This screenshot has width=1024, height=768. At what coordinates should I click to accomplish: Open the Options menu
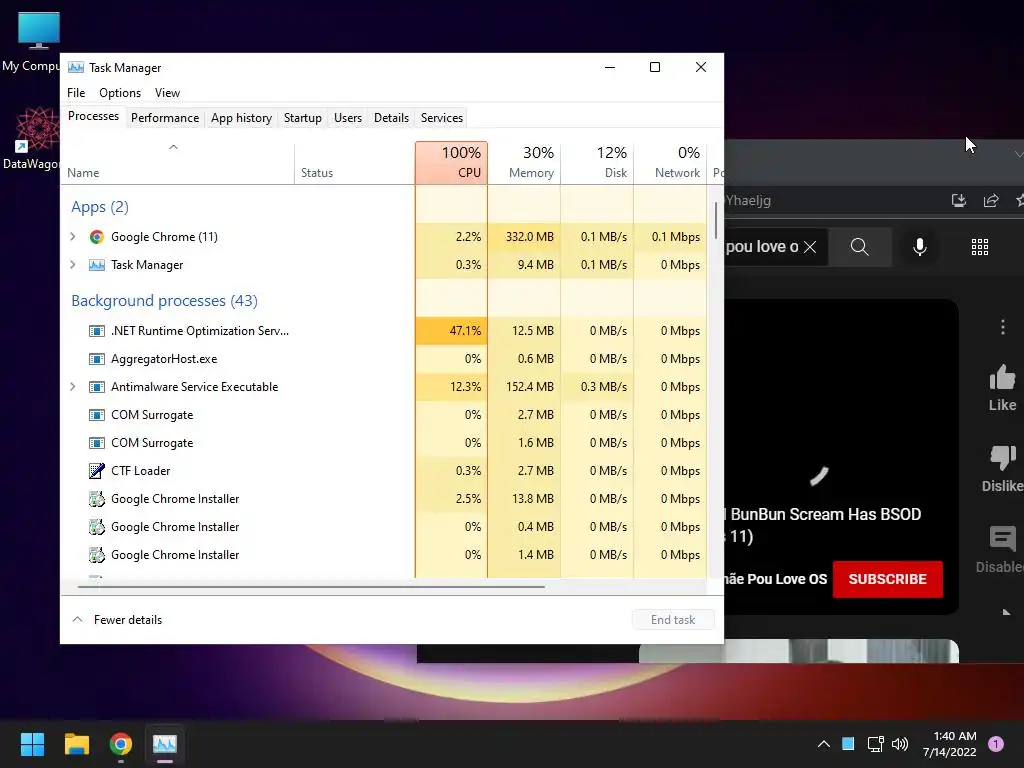pyautogui.click(x=120, y=93)
